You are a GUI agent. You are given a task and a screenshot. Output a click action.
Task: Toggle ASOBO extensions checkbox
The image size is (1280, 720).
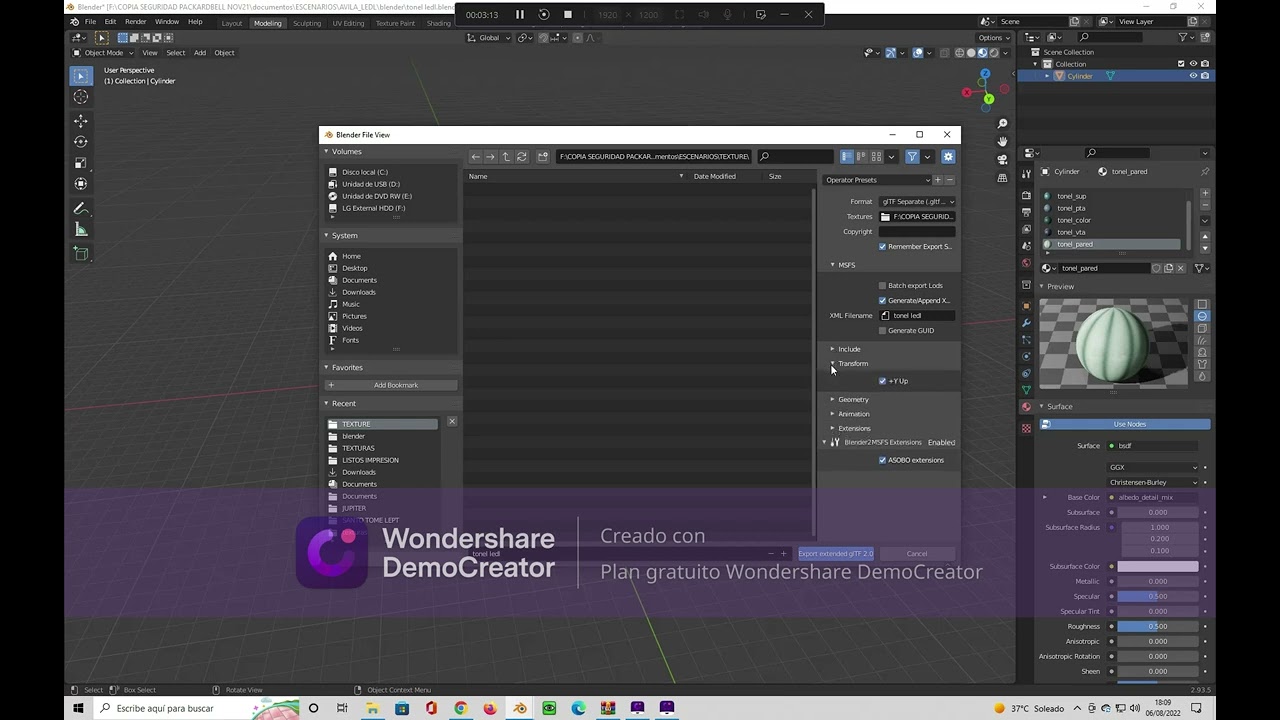pyautogui.click(x=883, y=460)
